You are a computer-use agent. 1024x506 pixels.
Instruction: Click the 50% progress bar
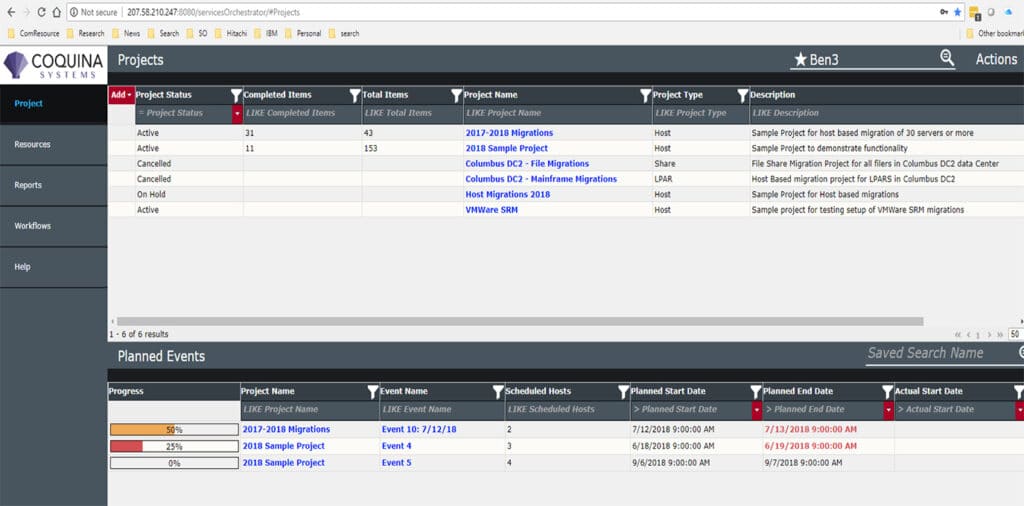[x=174, y=430]
